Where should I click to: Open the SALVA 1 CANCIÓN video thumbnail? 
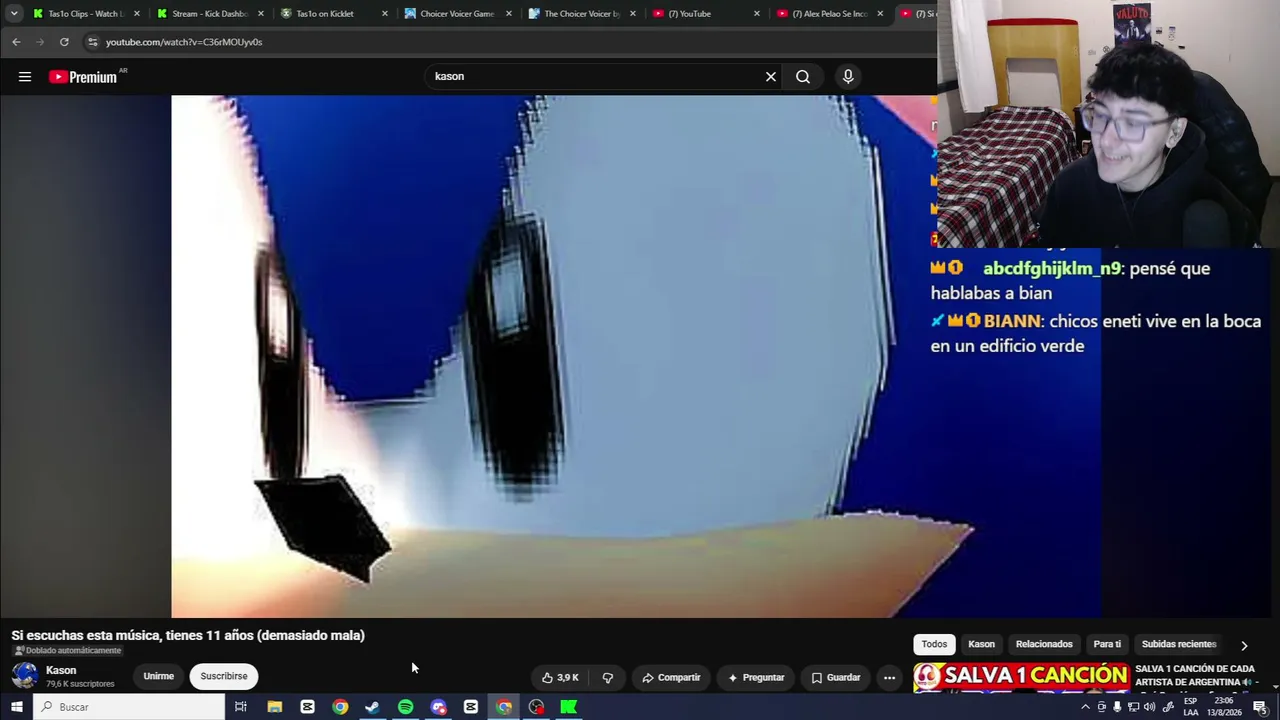coord(1021,677)
